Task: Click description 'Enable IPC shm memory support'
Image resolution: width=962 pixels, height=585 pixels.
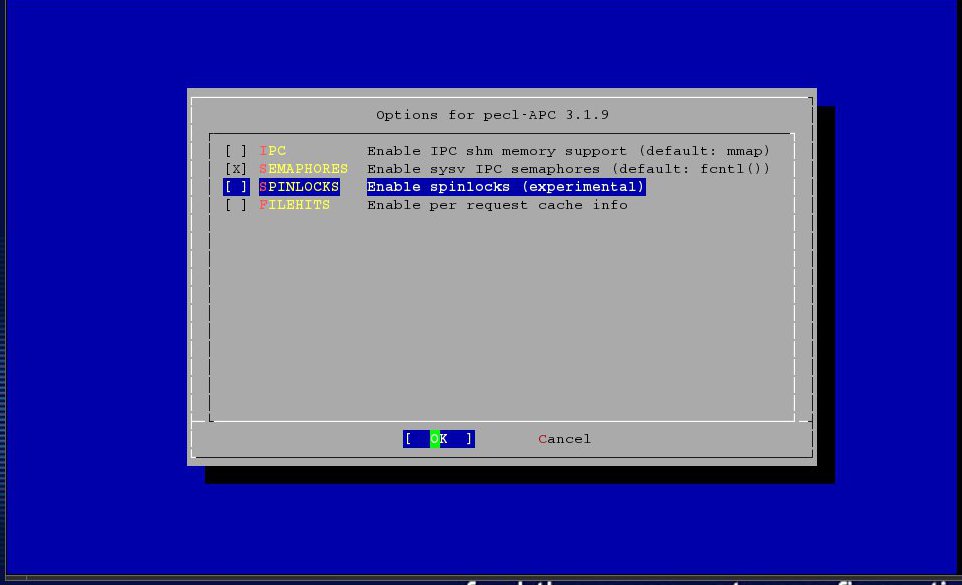Action: pyautogui.click(x=497, y=151)
